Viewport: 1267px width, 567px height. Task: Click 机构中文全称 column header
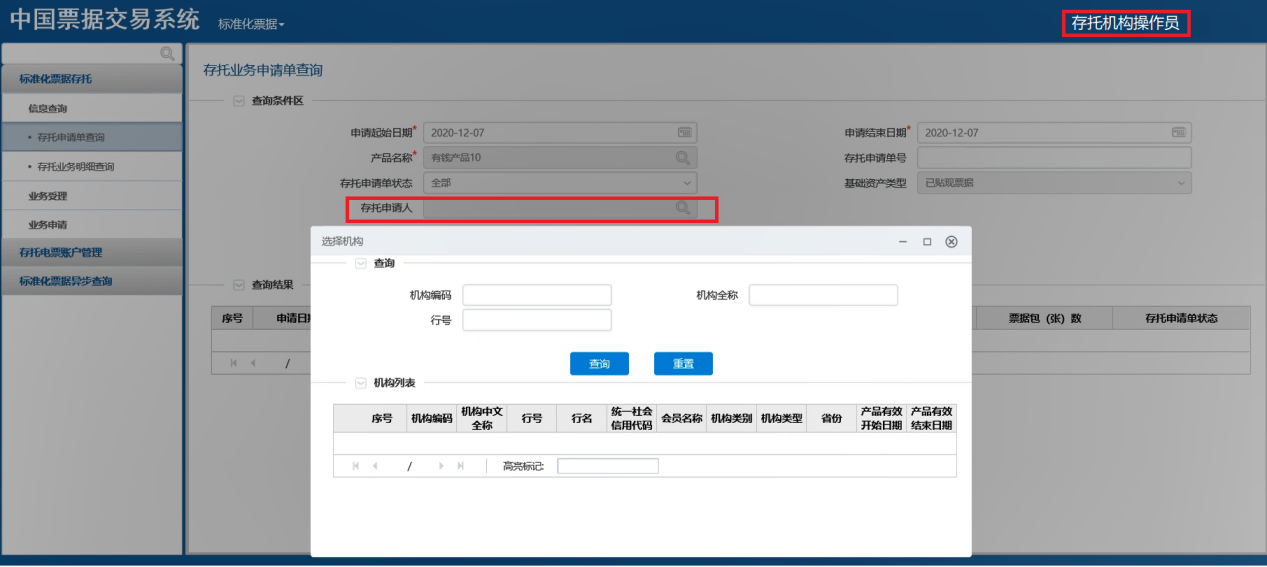pyautogui.click(x=482, y=418)
